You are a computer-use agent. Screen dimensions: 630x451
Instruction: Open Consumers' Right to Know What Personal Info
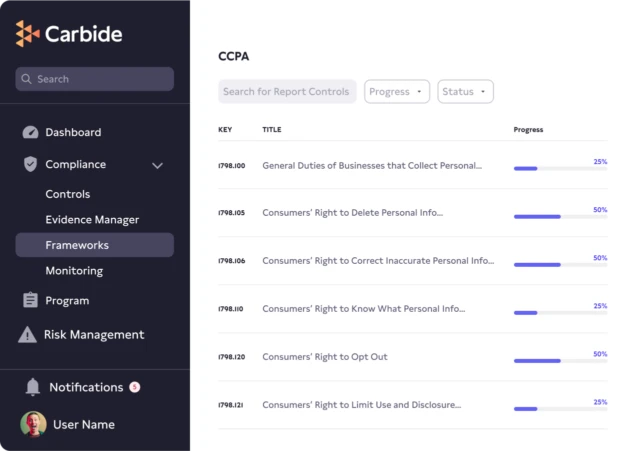click(x=364, y=309)
